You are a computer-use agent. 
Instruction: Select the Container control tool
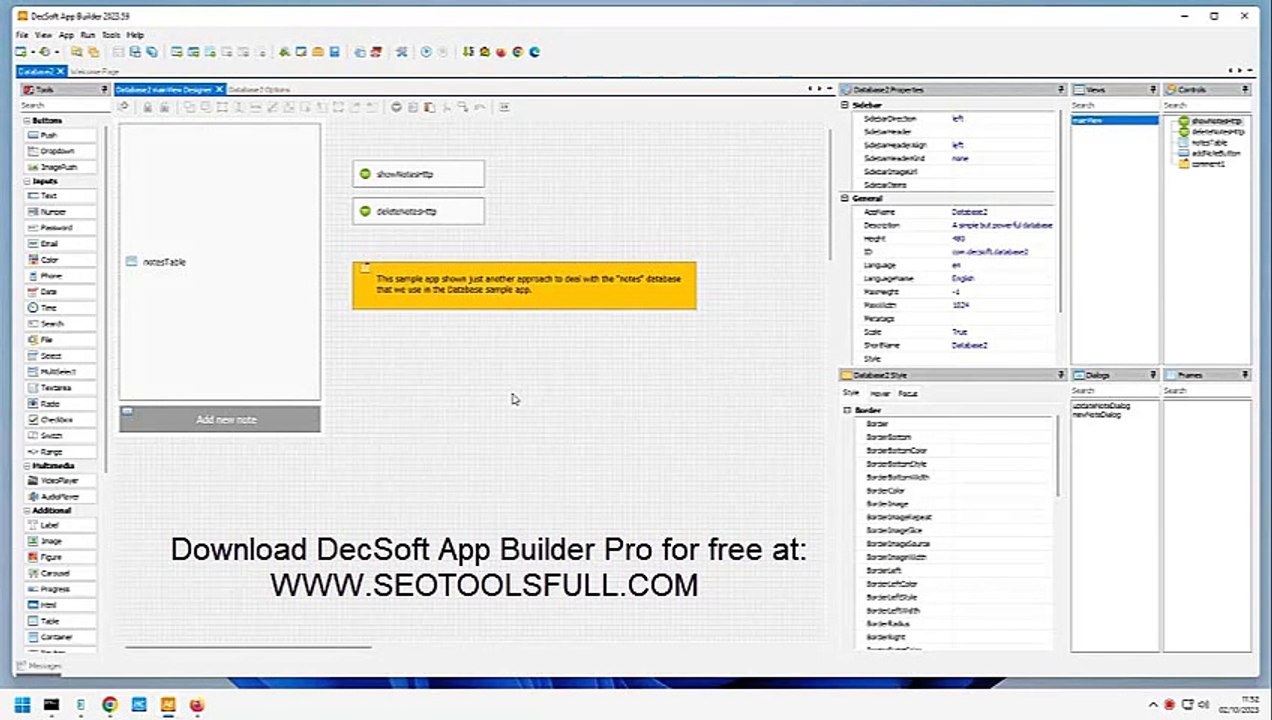click(x=62, y=637)
